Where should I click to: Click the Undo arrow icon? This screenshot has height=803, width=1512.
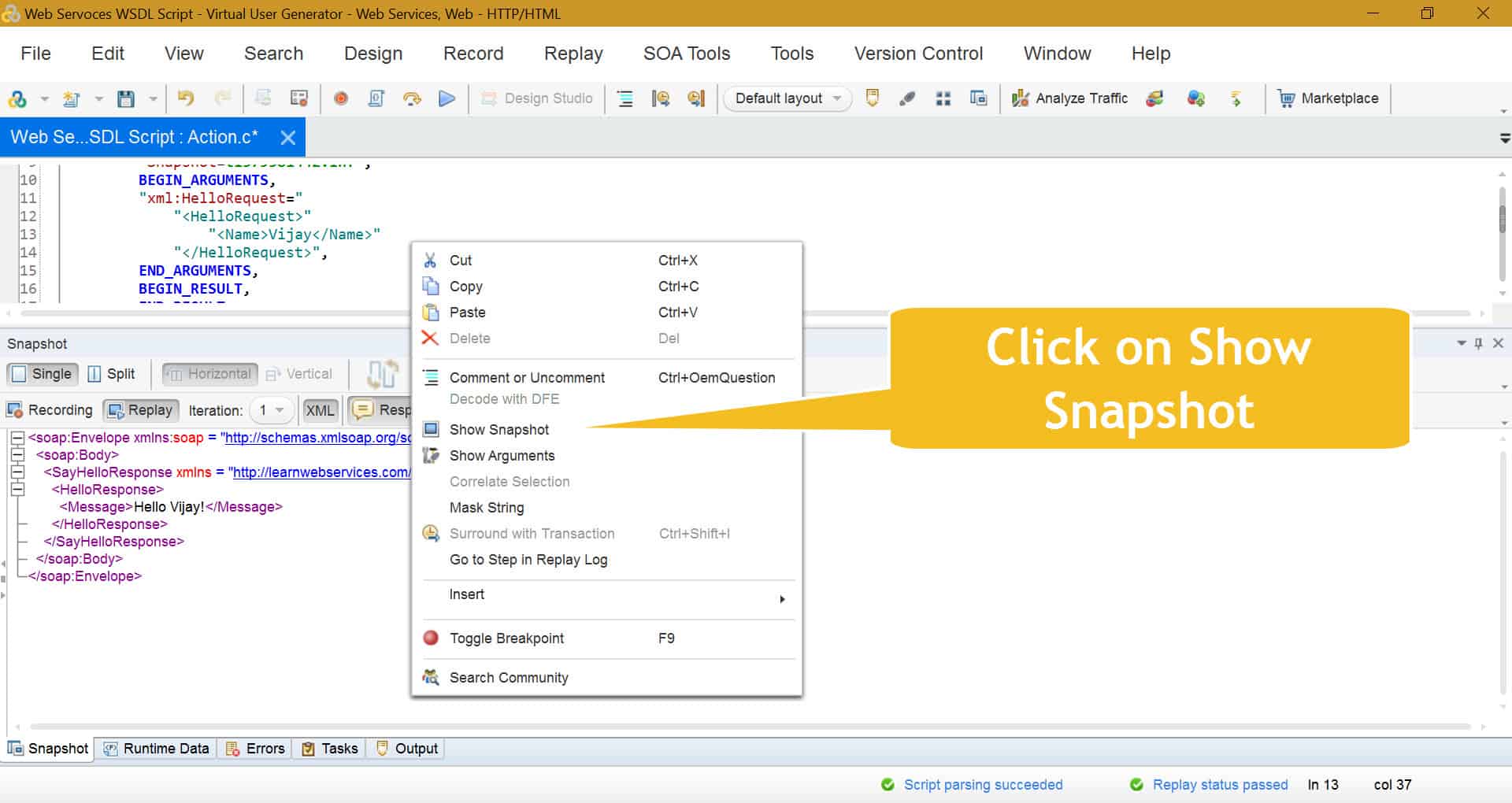(x=186, y=98)
